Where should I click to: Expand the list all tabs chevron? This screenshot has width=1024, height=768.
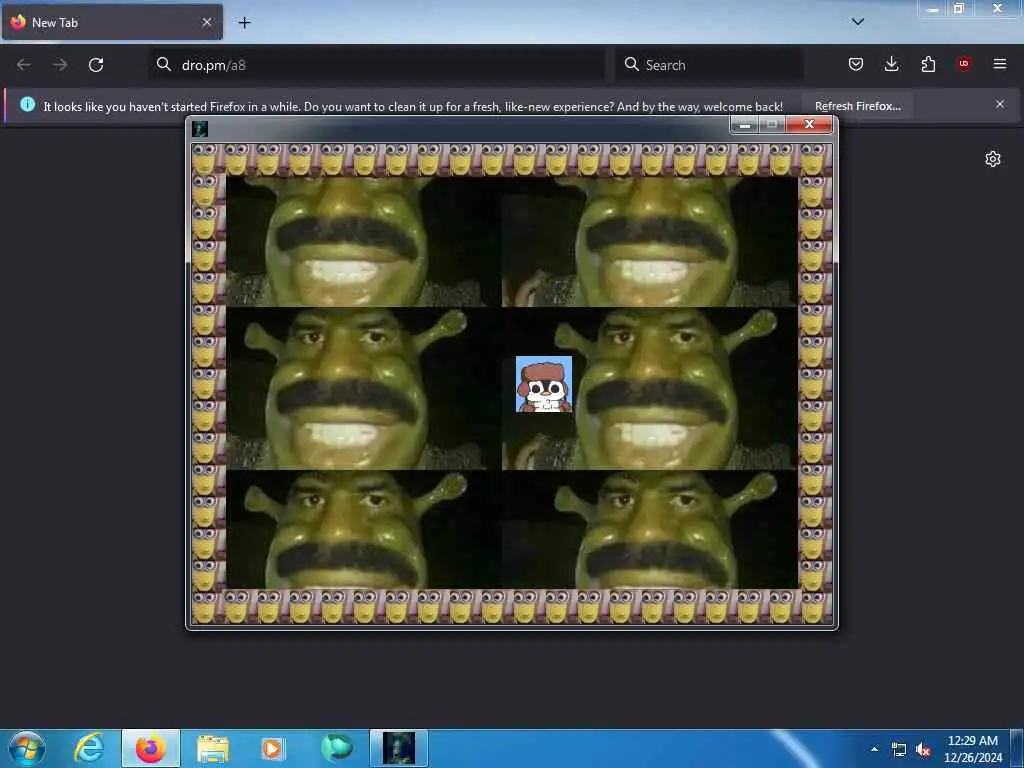tap(858, 22)
